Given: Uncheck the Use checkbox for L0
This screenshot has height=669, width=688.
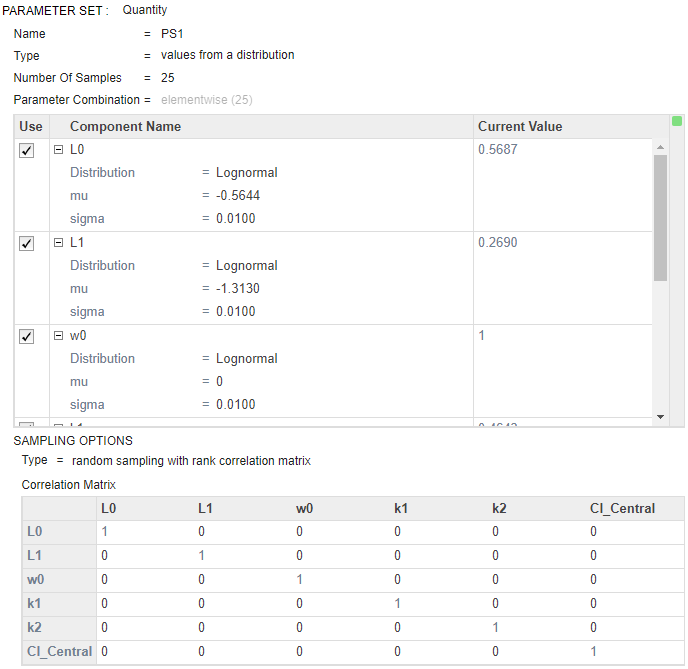Looking at the screenshot, I should [27, 150].
